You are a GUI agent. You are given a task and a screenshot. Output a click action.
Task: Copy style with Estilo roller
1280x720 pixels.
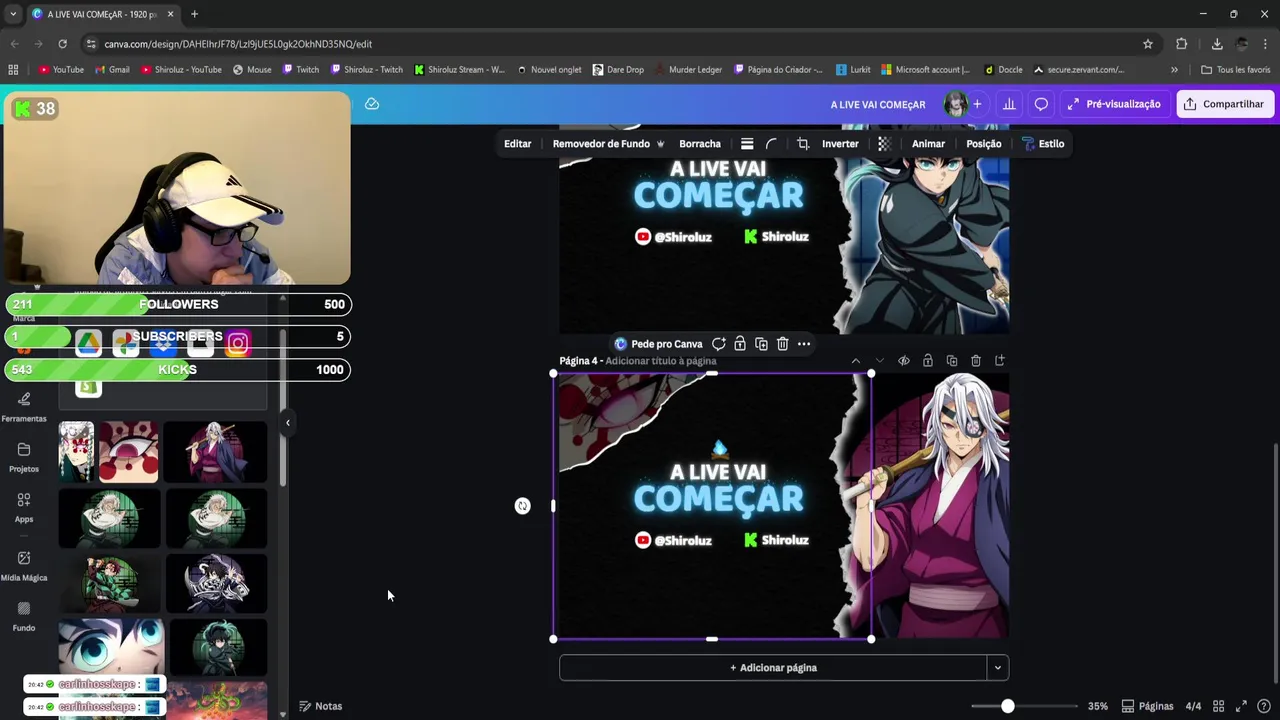(1043, 144)
